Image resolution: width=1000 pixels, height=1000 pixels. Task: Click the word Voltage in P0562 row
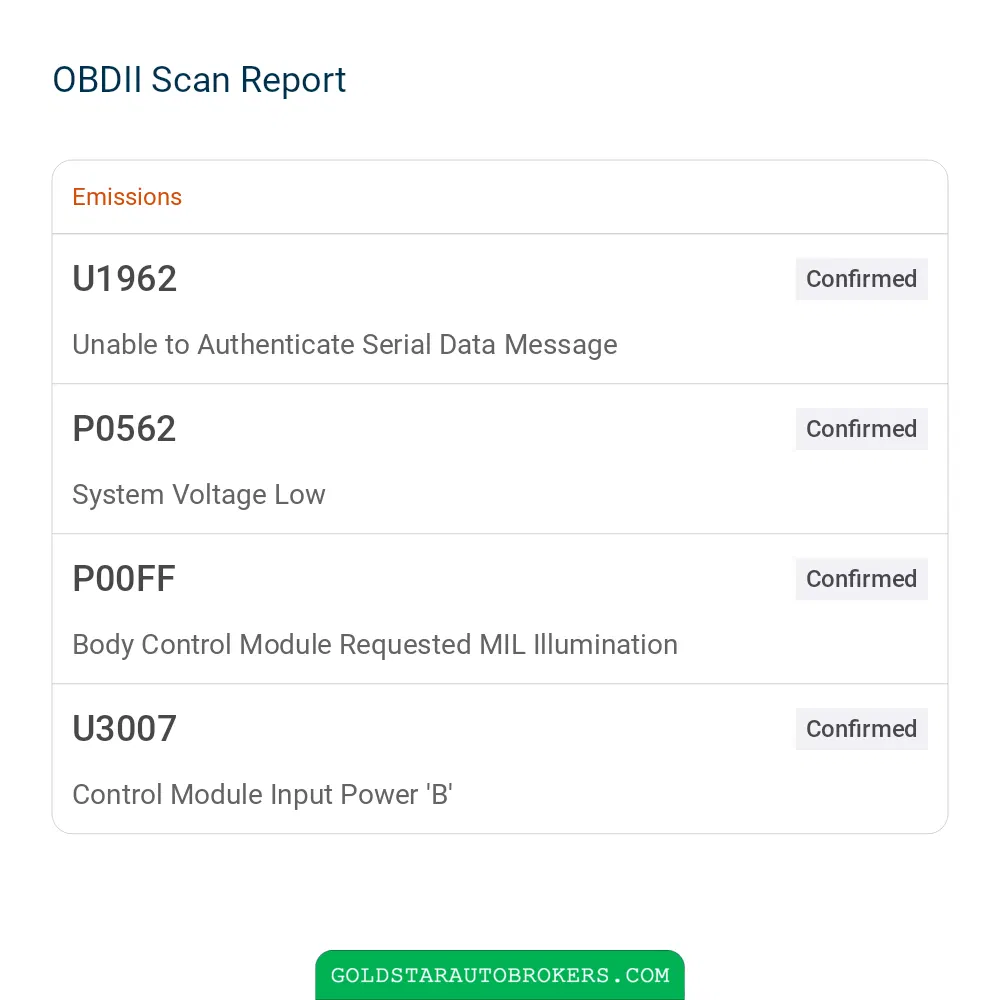219,495
